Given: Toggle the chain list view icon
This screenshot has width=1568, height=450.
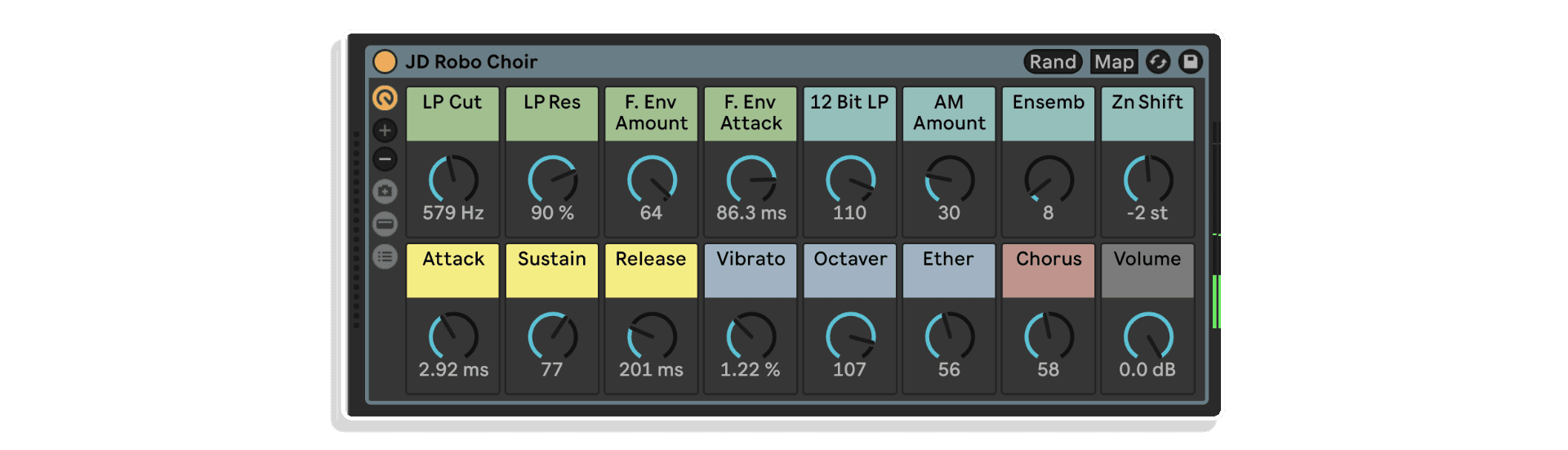Looking at the screenshot, I should point(385,224).
